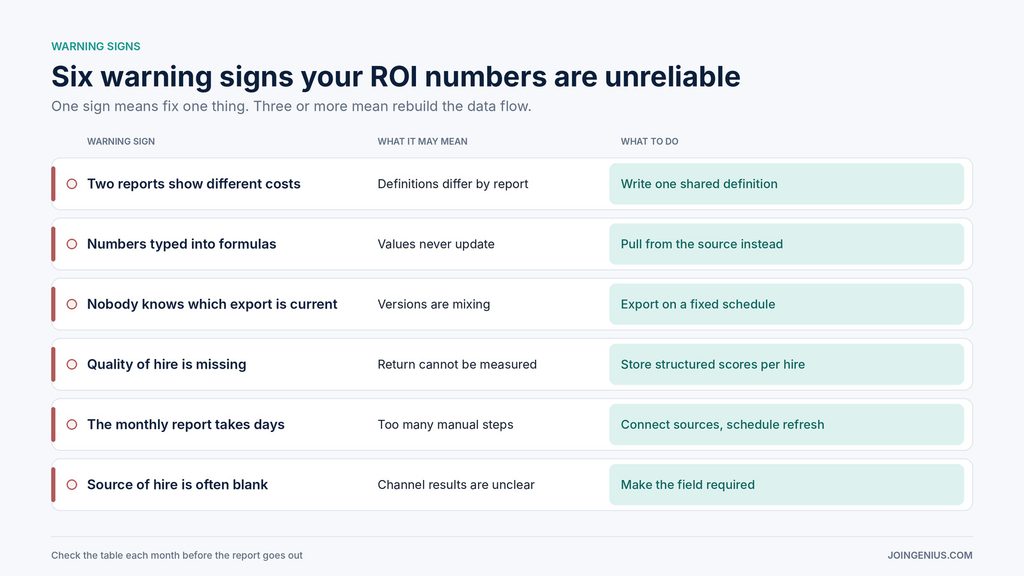Image resolution: width=1024 pixels, height=576 pixels.
Task: Click the 'WHAT IT MAY MEAN' column header
Action: coord(423,141)
